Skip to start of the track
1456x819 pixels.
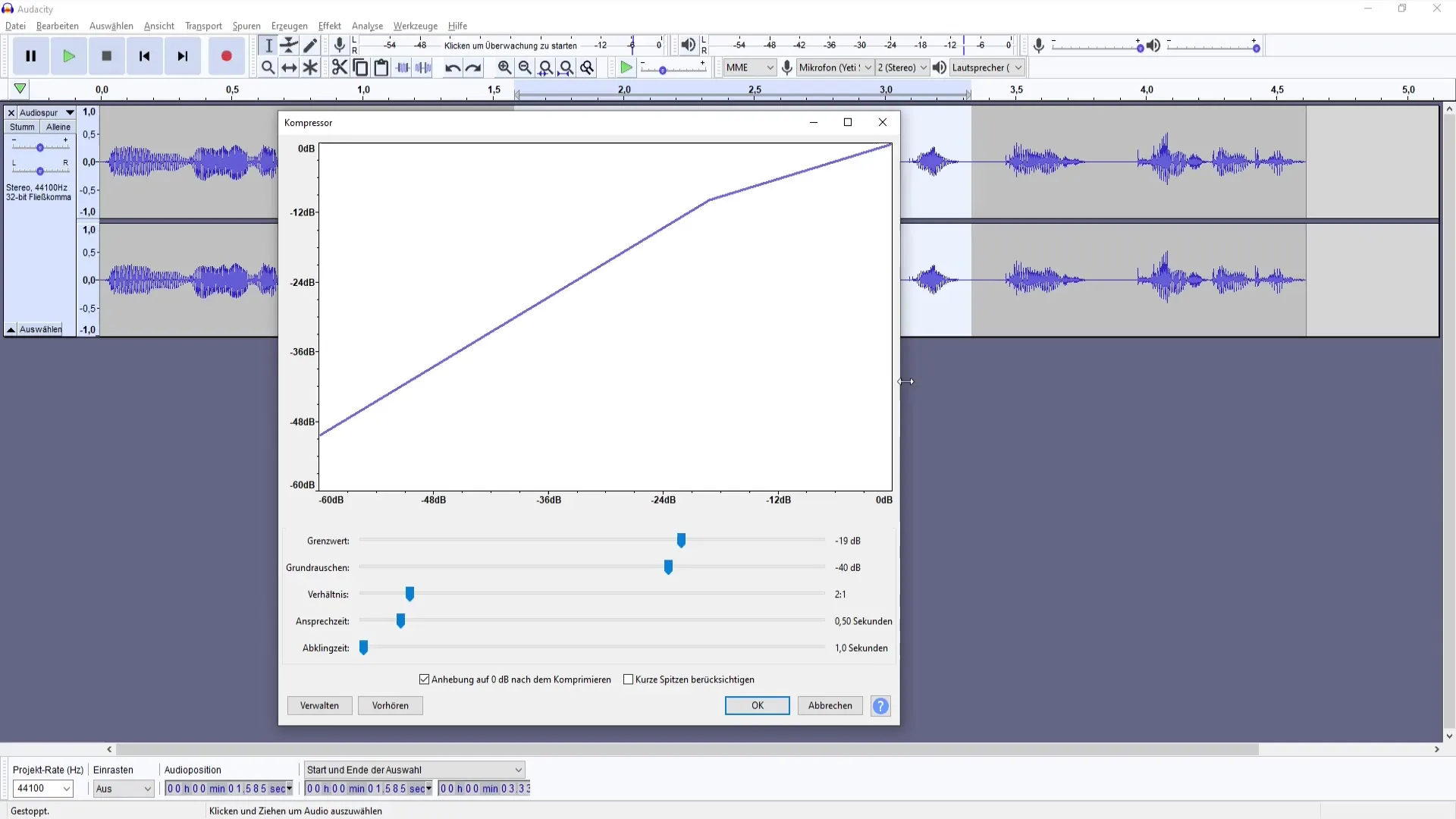145,56
